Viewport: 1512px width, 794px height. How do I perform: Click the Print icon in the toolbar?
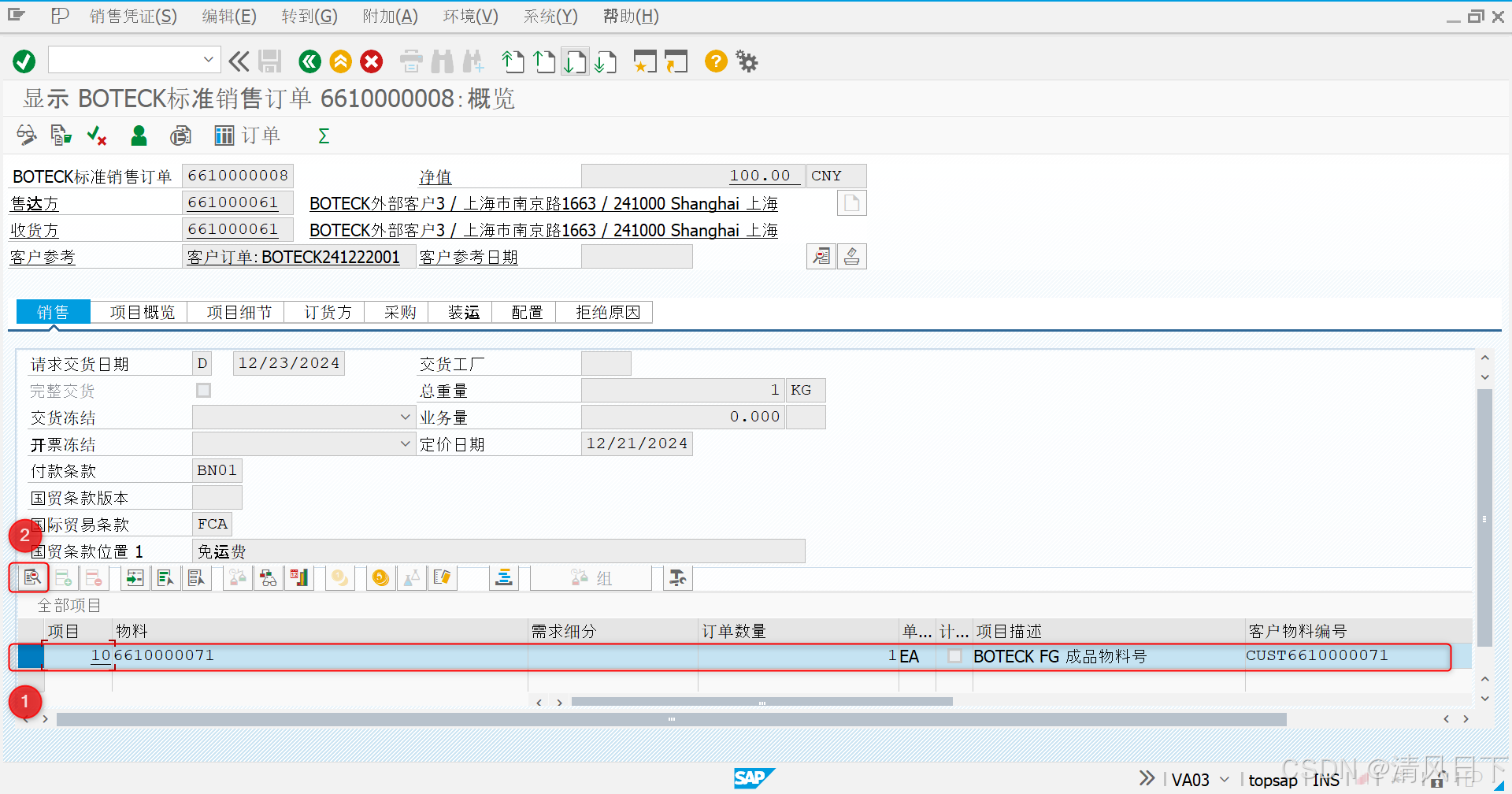coord(411,61)
